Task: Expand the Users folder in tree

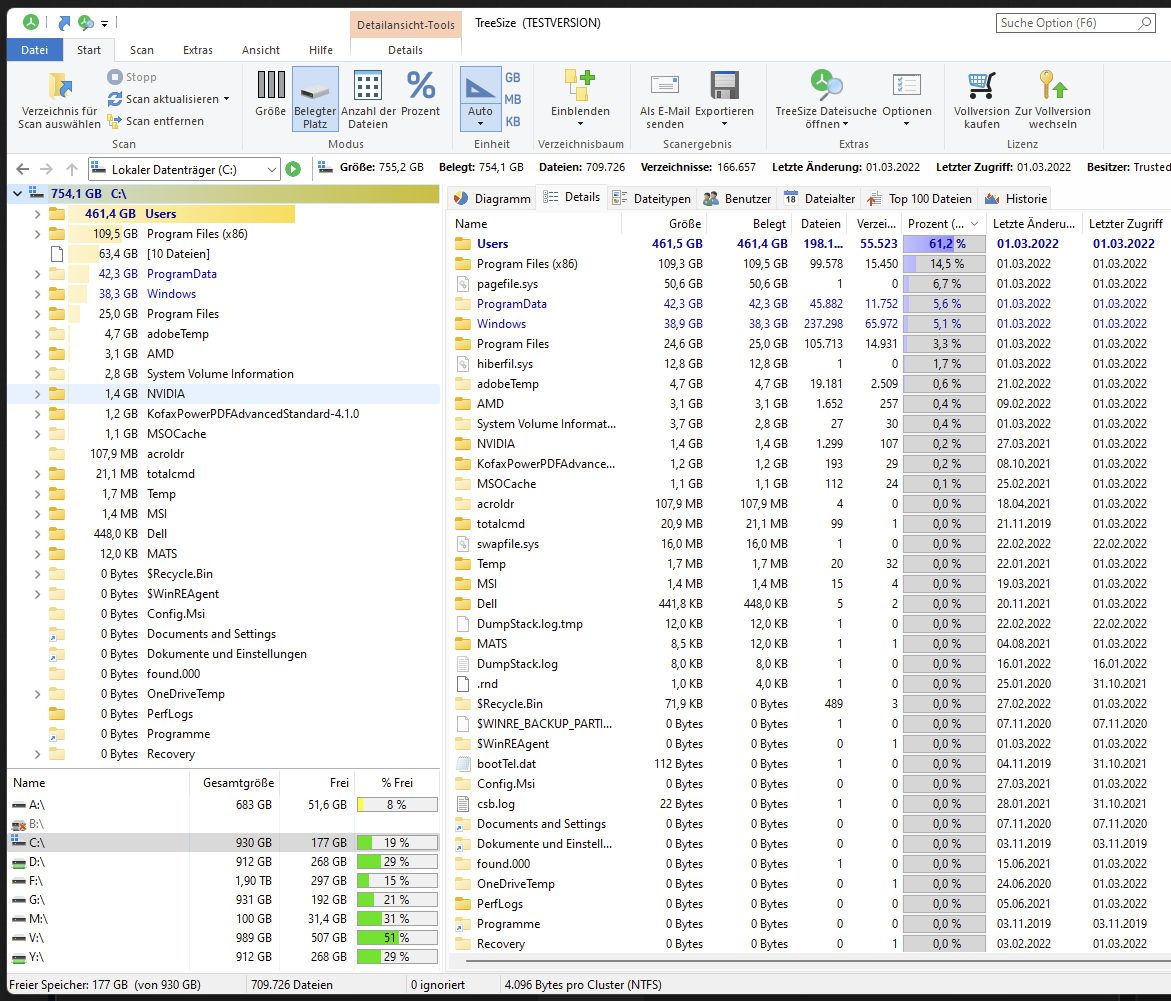Action: [37, 214]
